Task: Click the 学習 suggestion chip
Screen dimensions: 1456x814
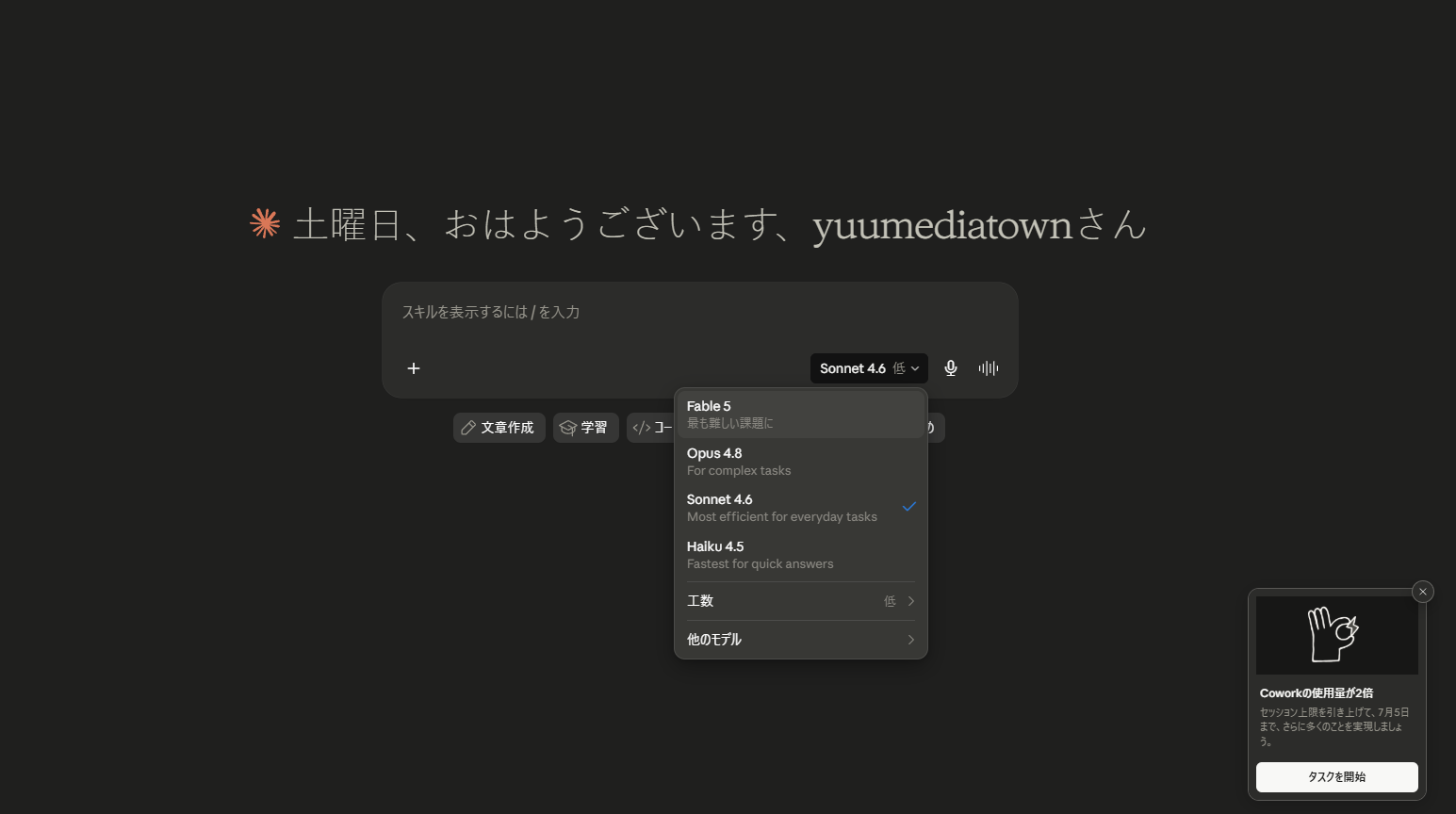Action: [585, 428]
